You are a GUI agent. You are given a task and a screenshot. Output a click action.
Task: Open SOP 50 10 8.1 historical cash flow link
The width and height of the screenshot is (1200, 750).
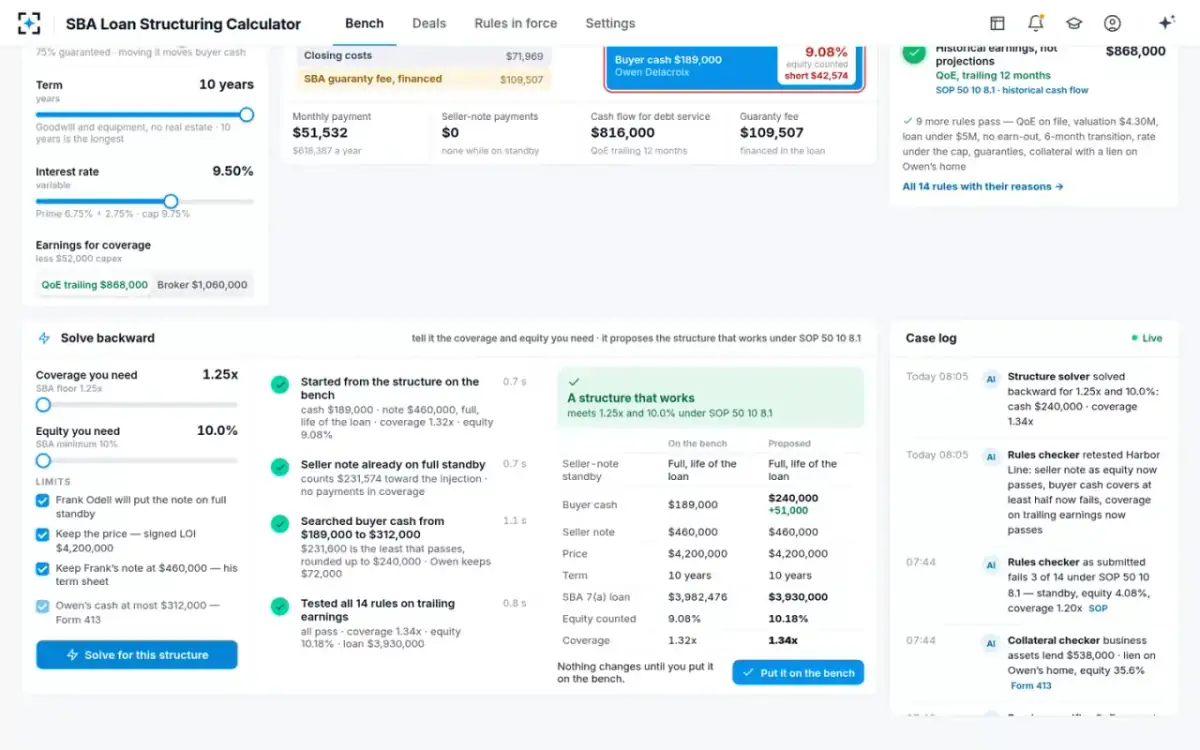click(x=1012, y=90)
